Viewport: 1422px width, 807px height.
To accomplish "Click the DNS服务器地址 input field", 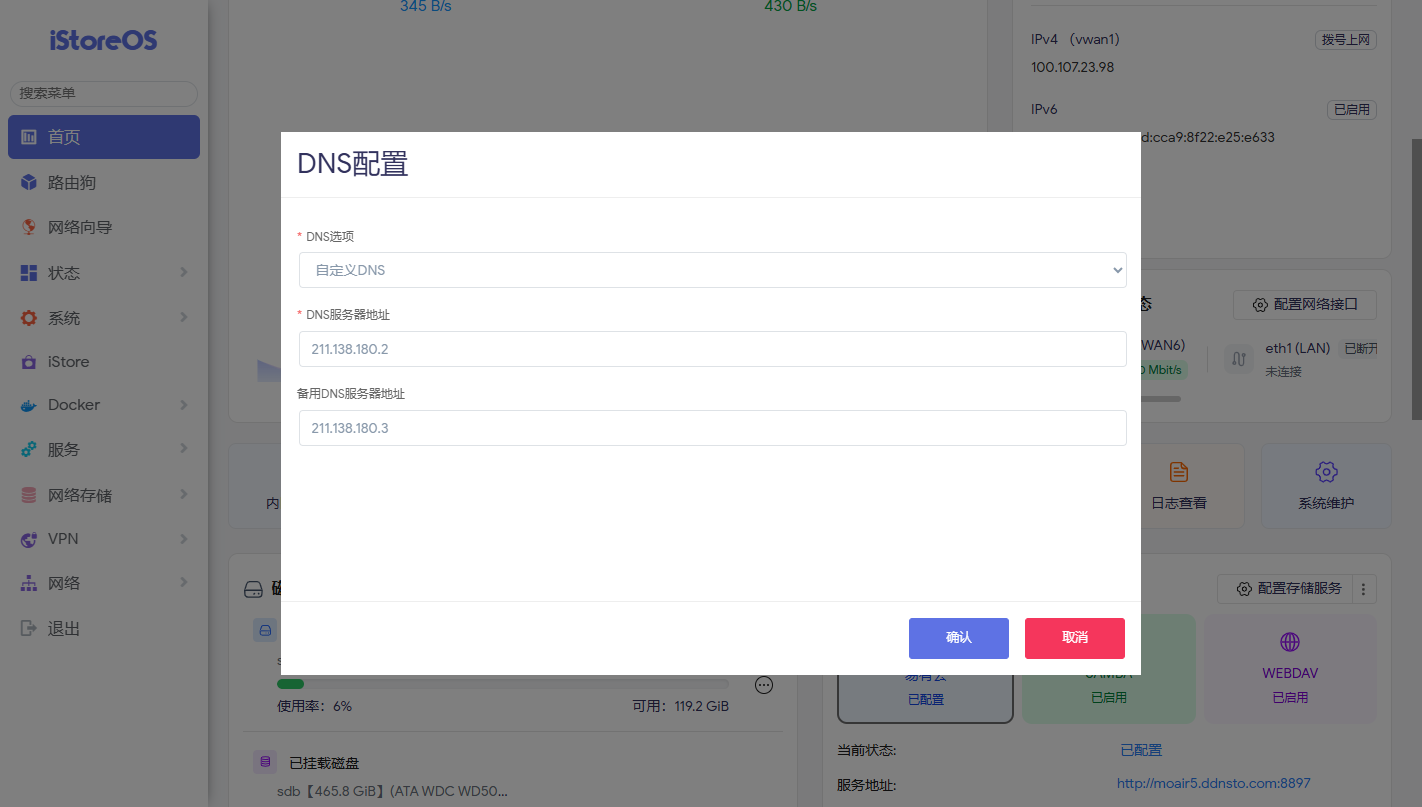I will click(x=712, y=349).
